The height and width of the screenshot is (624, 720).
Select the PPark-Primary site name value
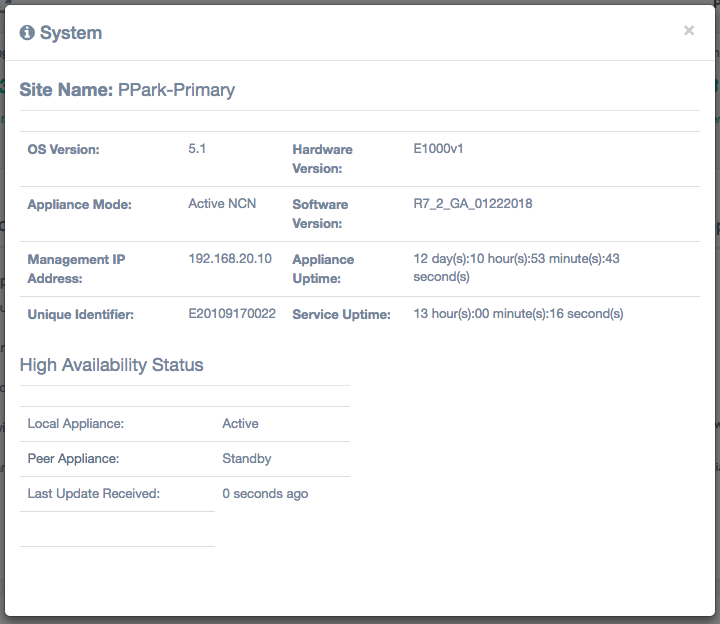[176, 90]
